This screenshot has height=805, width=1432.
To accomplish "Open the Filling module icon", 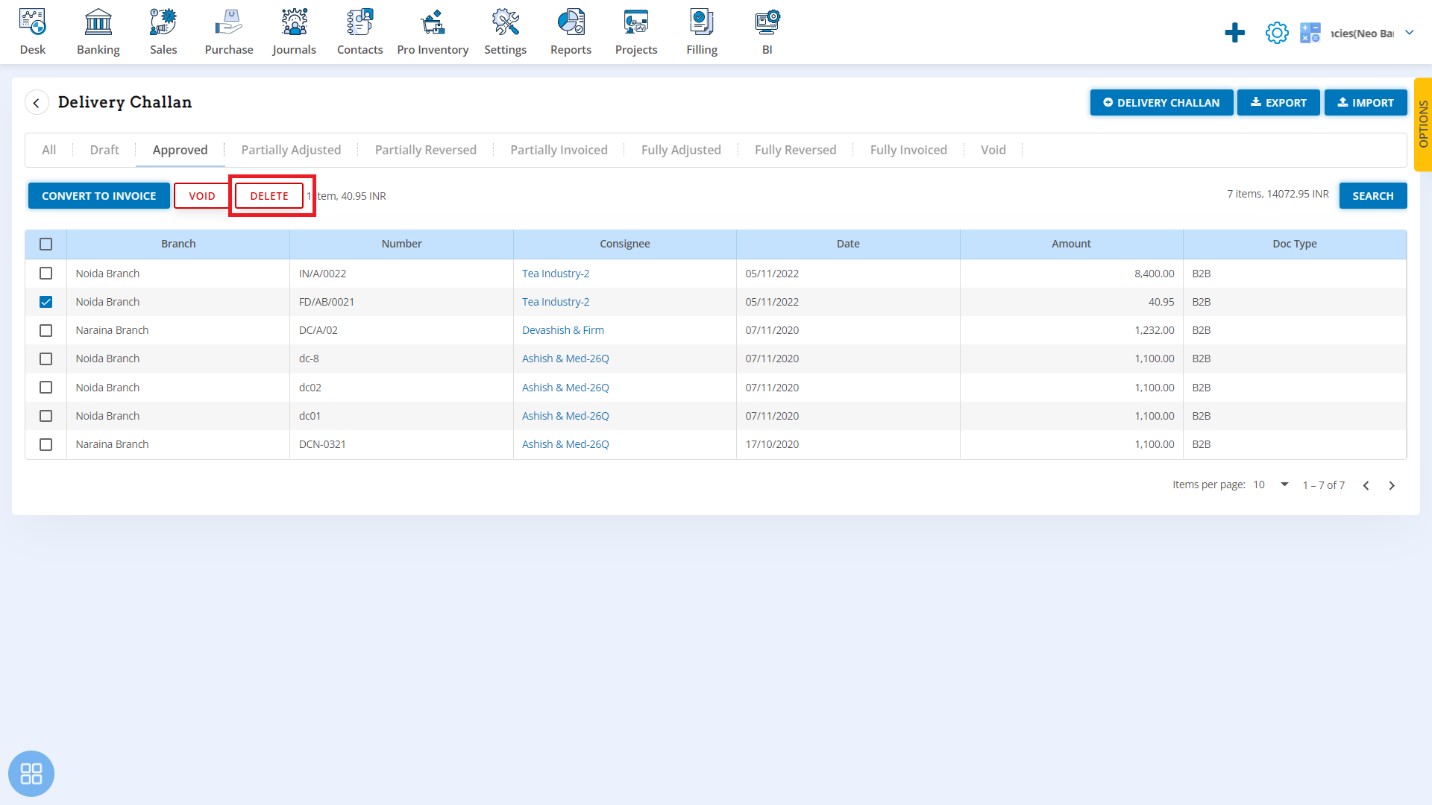I will click(x=702, y=21).
